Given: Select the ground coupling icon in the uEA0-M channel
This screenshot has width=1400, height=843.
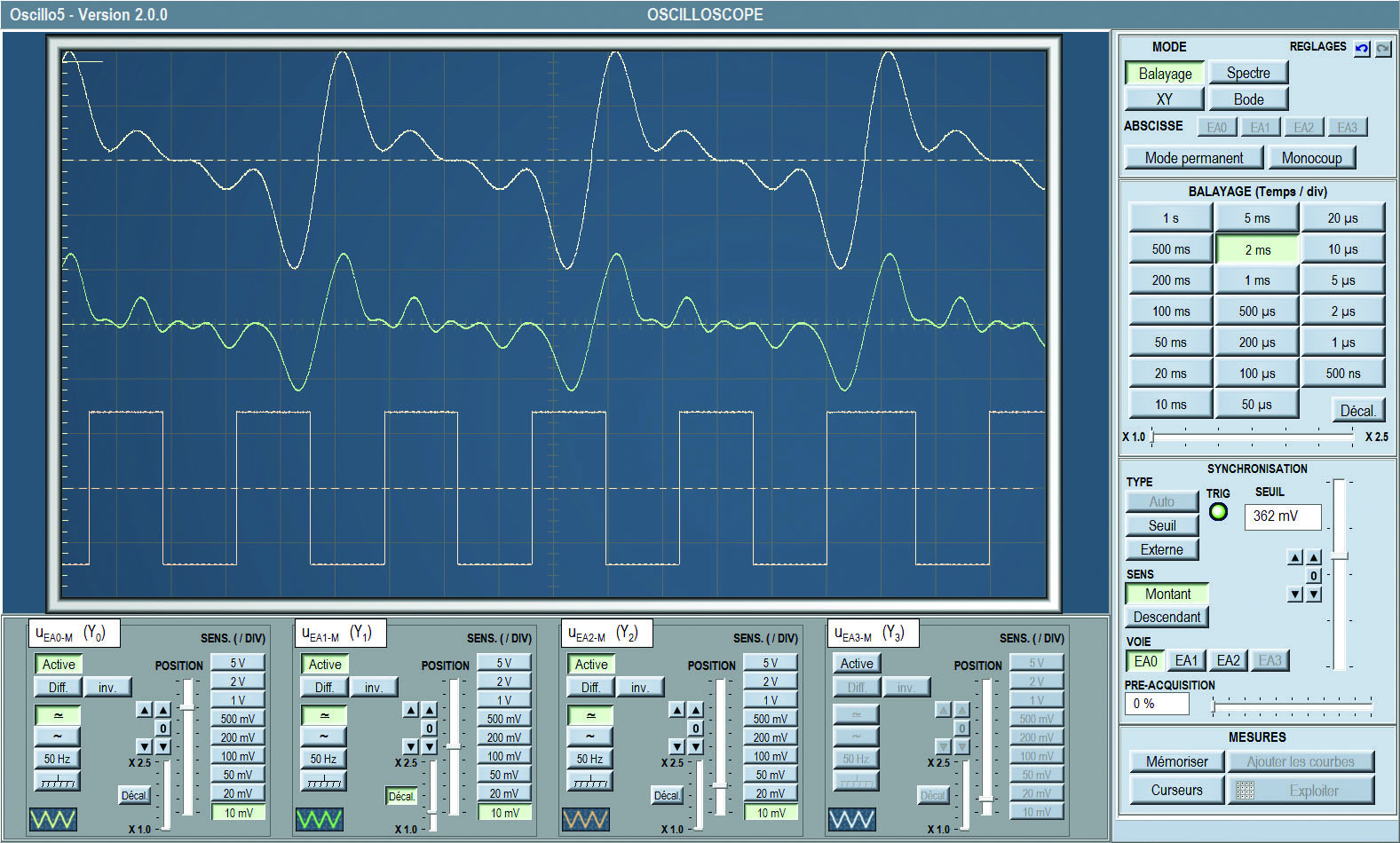Looking at the screenshot, I should pos(57,781).
